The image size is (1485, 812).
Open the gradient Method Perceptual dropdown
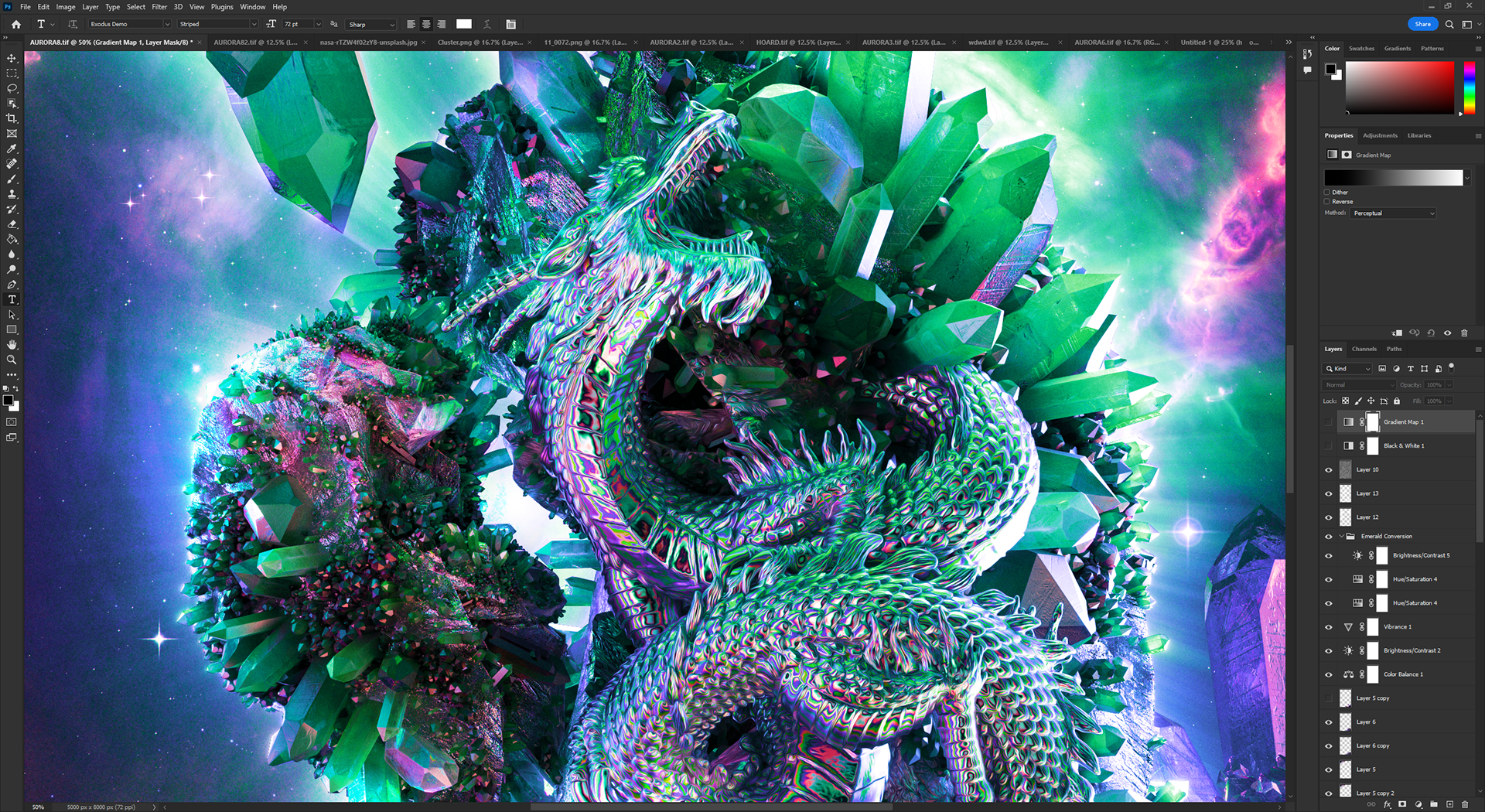tap(1394, 213)
